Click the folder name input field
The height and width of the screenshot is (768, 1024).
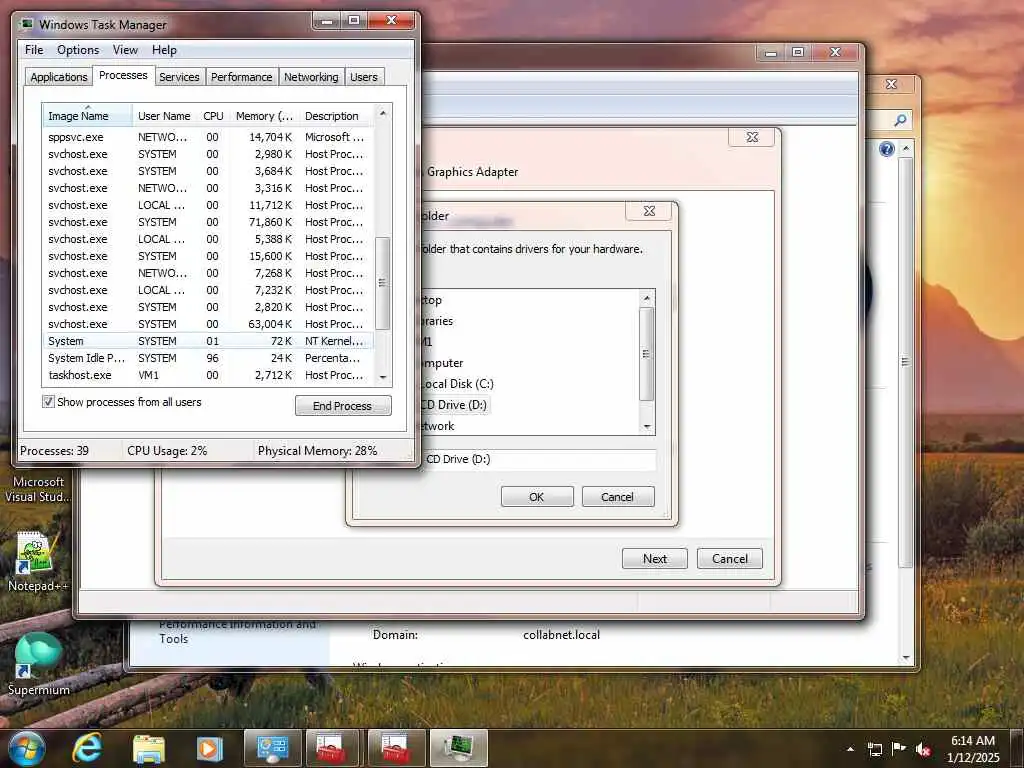pyautogui.click(x=539, y=459)
